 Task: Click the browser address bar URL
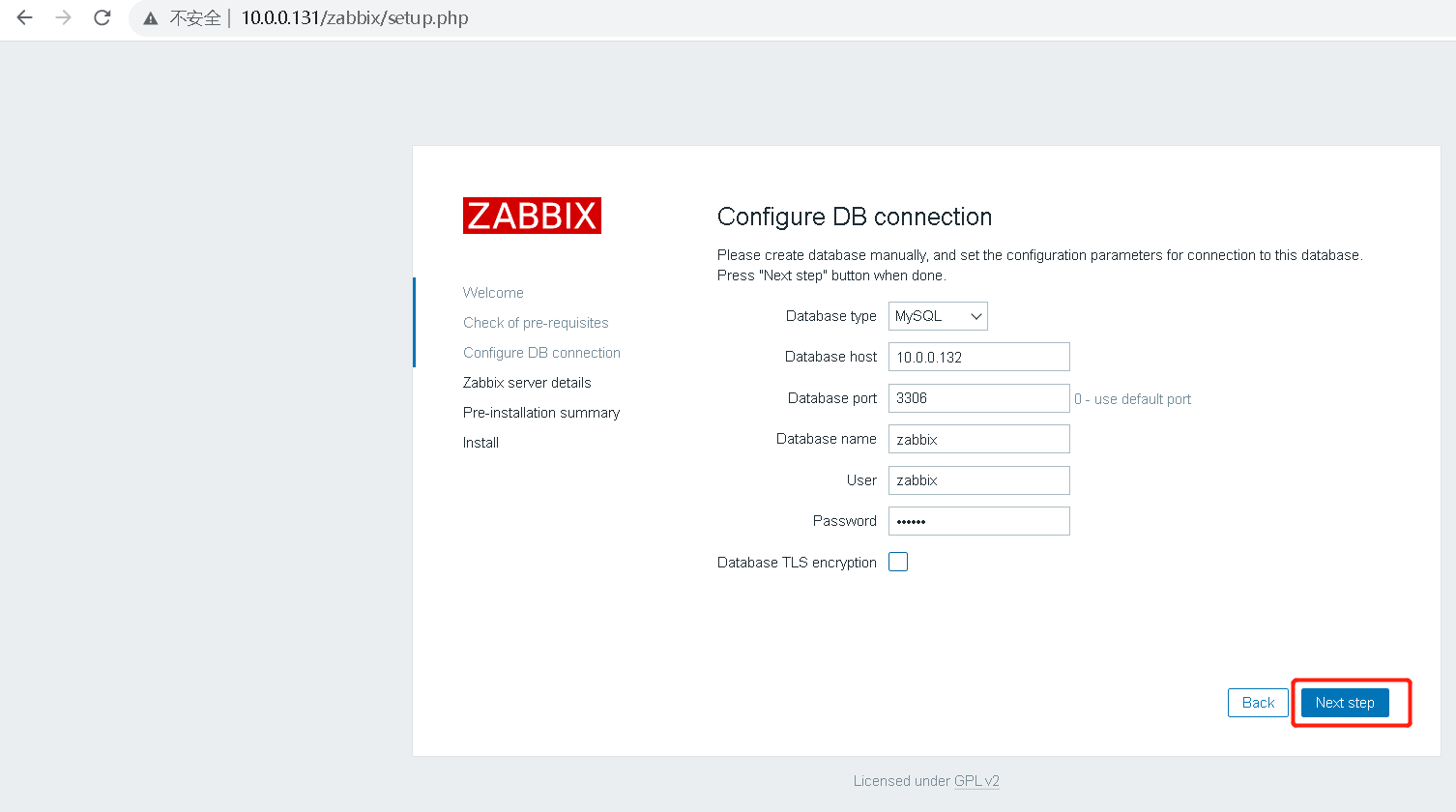(355, 18)
